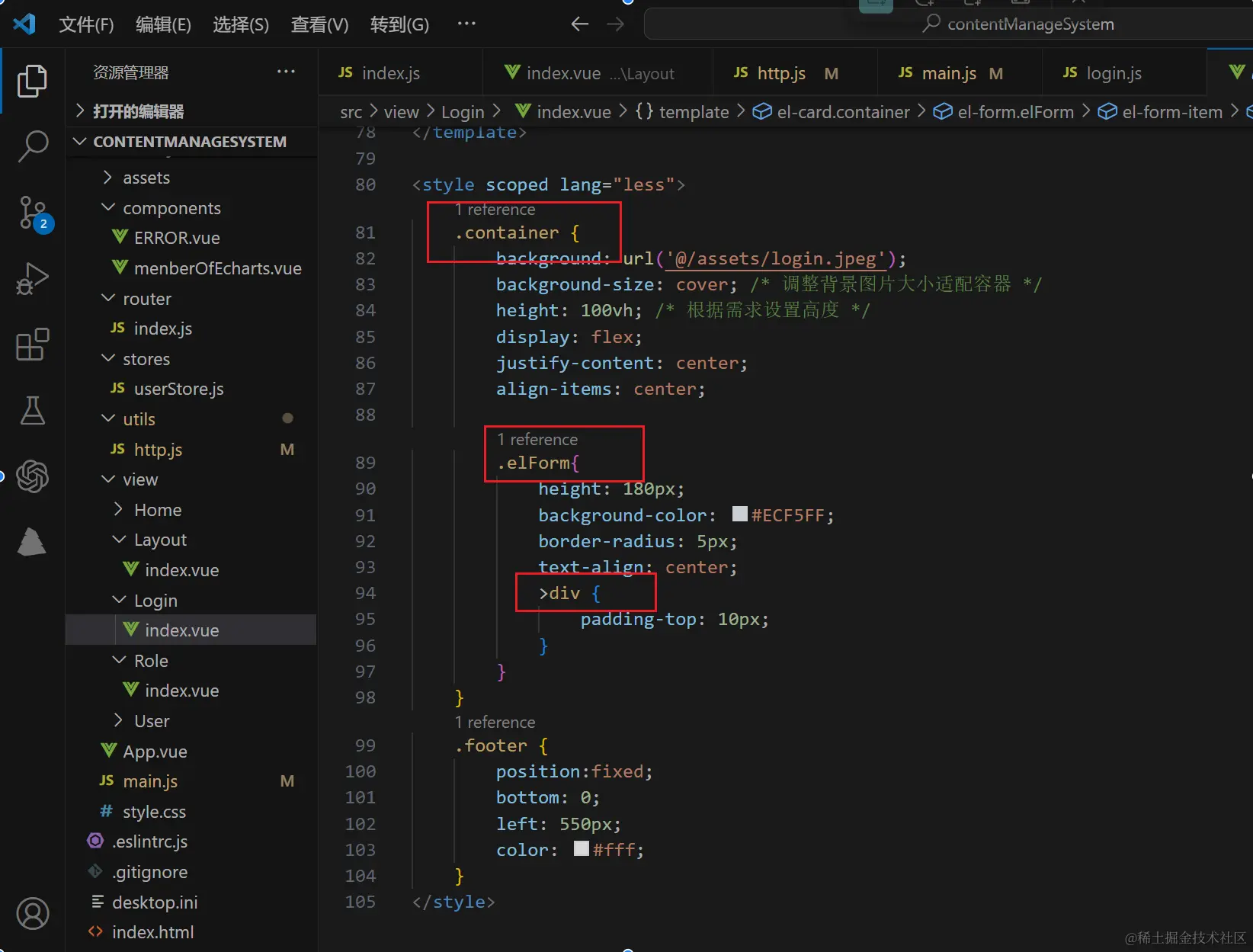The height and width of the screenshot is (952, 1253).
Task: Open the mountain-shaped extension icon in activity bar
Action: [x=32, y=542]
